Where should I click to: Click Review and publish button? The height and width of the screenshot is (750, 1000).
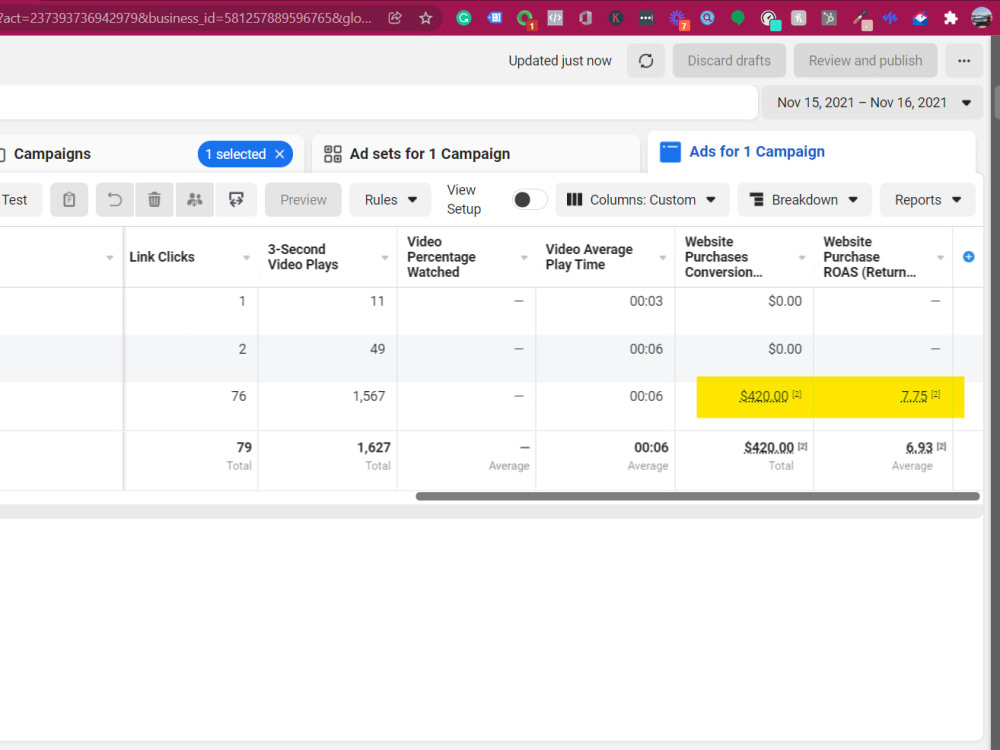pos(865,61)
